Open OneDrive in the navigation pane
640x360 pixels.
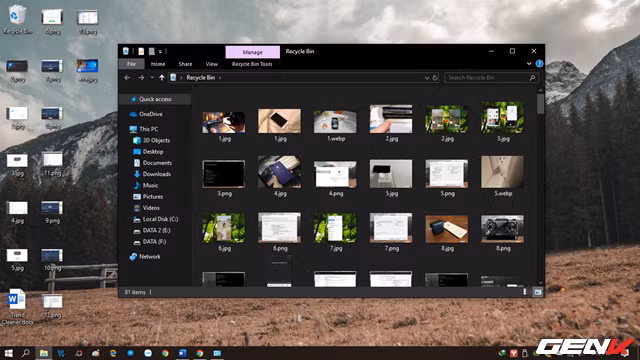pyautogui.click(x=146, y=114)
